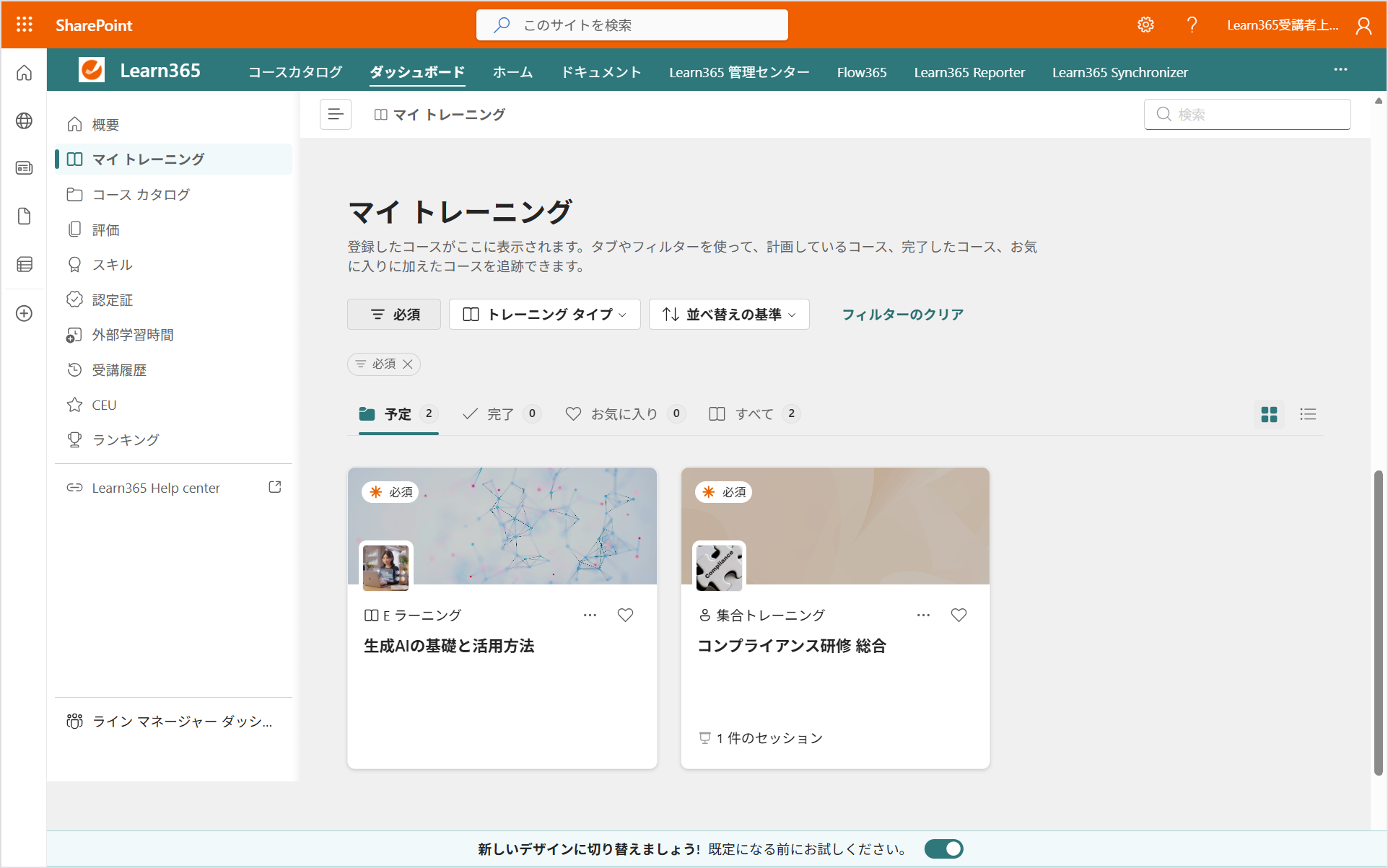Go to 認定証 in sidebar
Viewport: 1388px width, 868px height.
pyautogui.click(x=173, y=300)
